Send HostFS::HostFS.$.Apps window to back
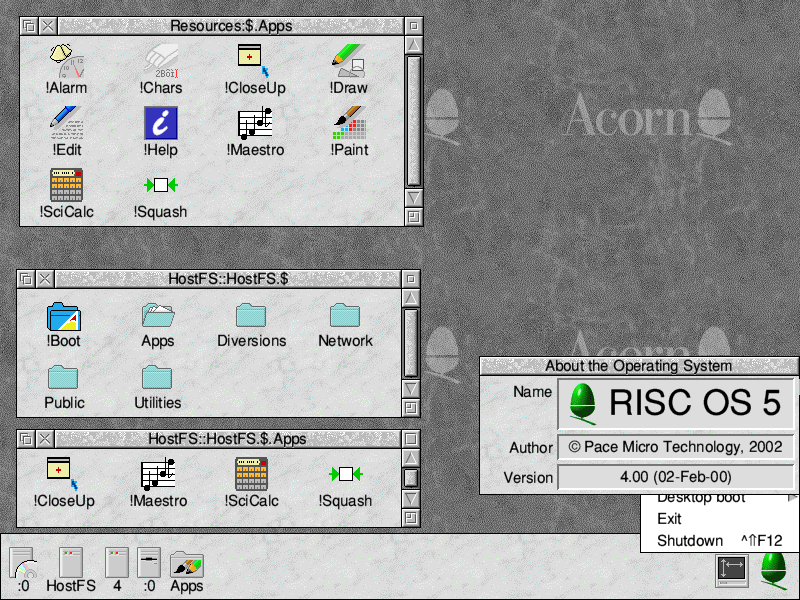 [26, 439]
